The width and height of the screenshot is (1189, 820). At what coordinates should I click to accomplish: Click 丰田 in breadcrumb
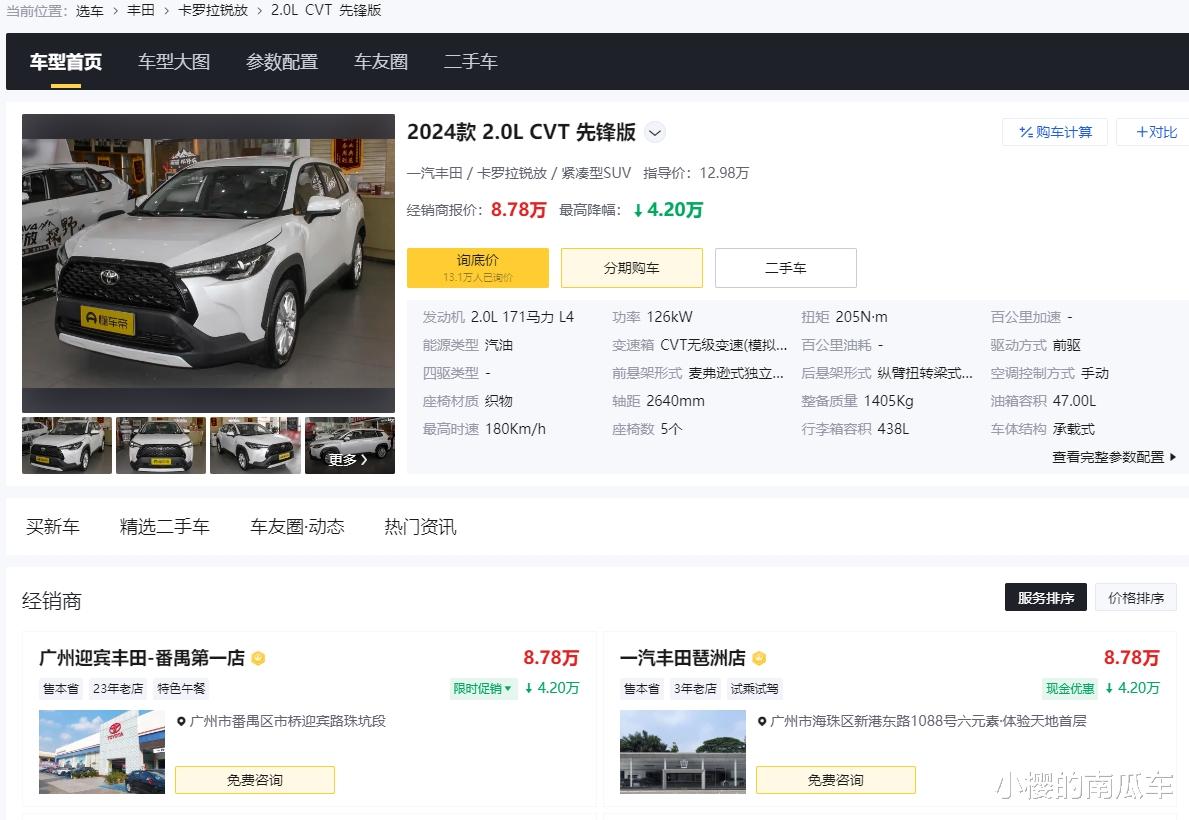tap(141, 11)
